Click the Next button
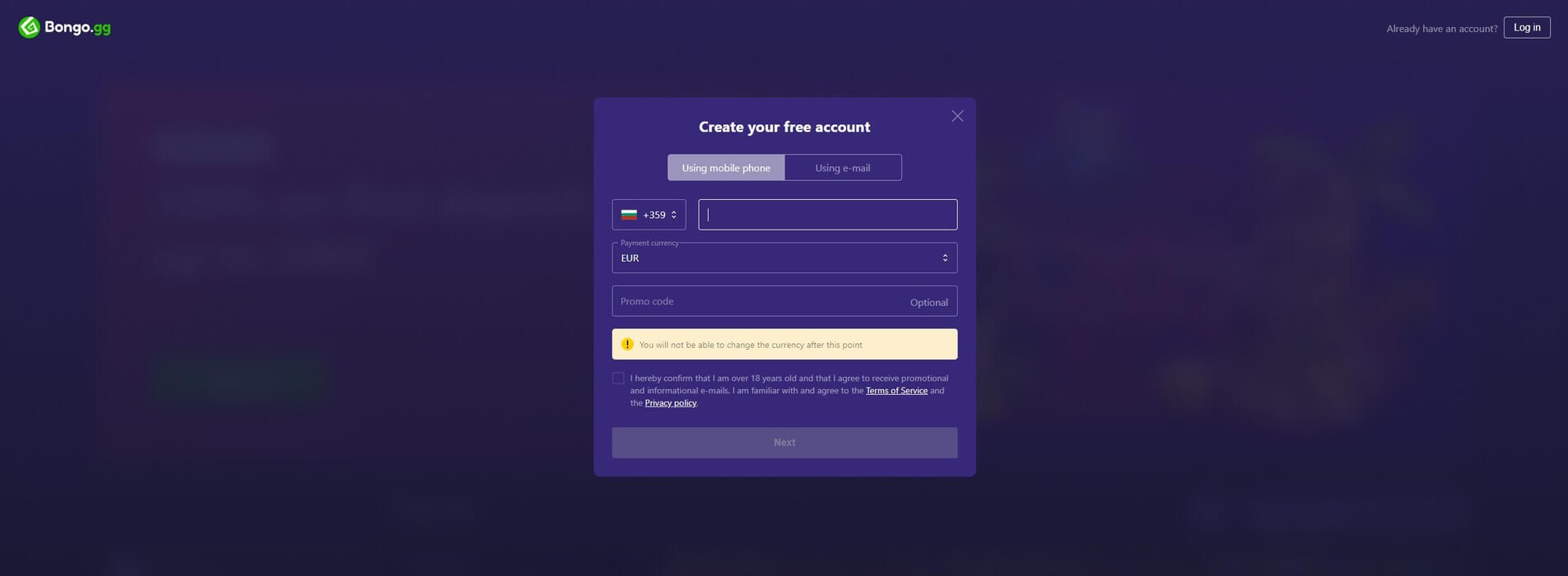This screenshot has height=576, width=1568. pos(784,443)
